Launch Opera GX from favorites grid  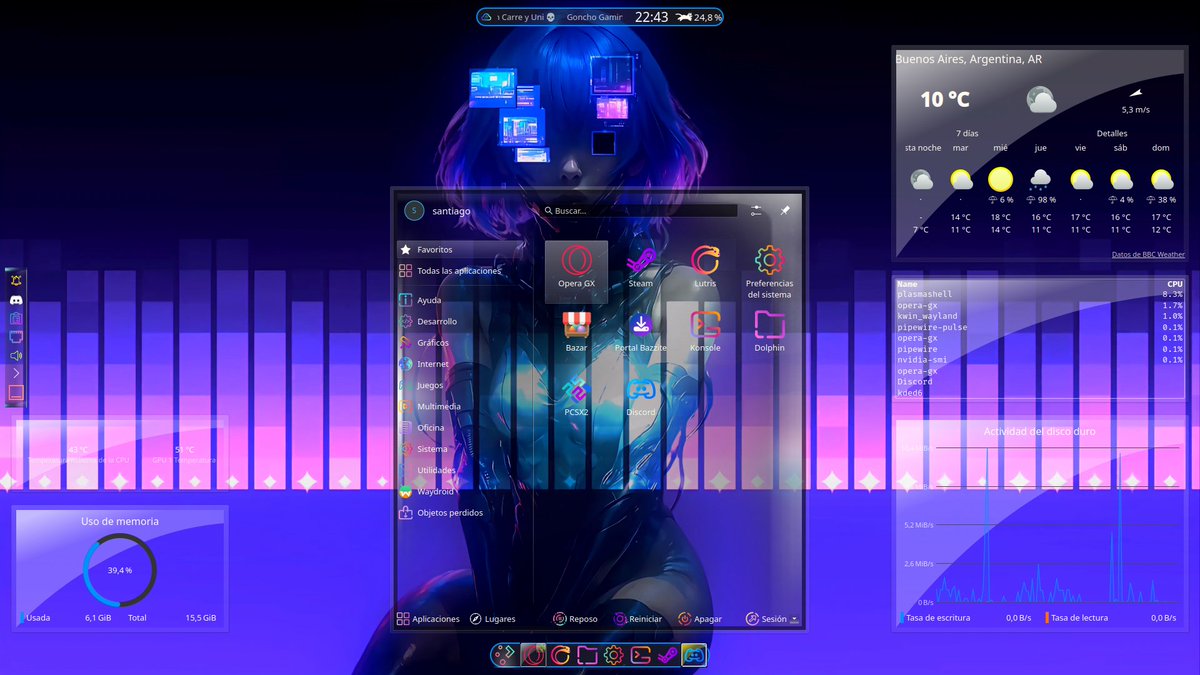(x=576, y=271)
